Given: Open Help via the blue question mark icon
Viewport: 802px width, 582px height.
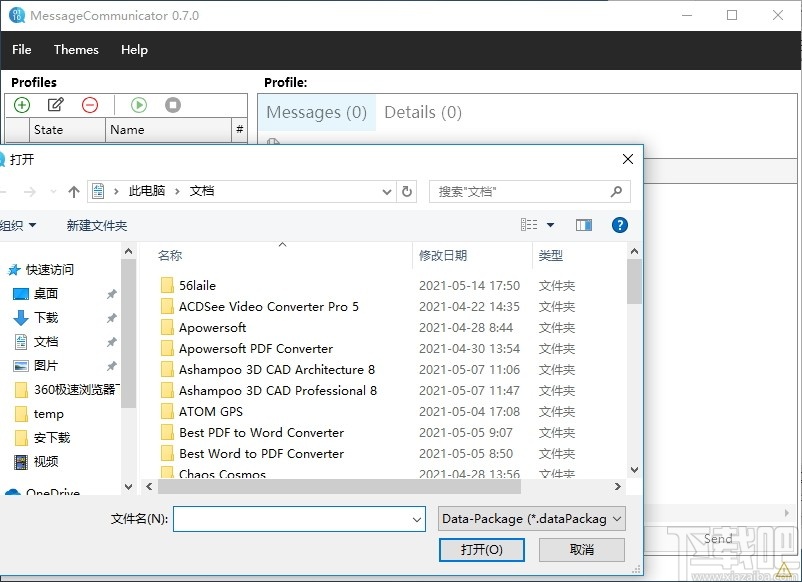Looking at the screenshot, I should coord(620,225).
